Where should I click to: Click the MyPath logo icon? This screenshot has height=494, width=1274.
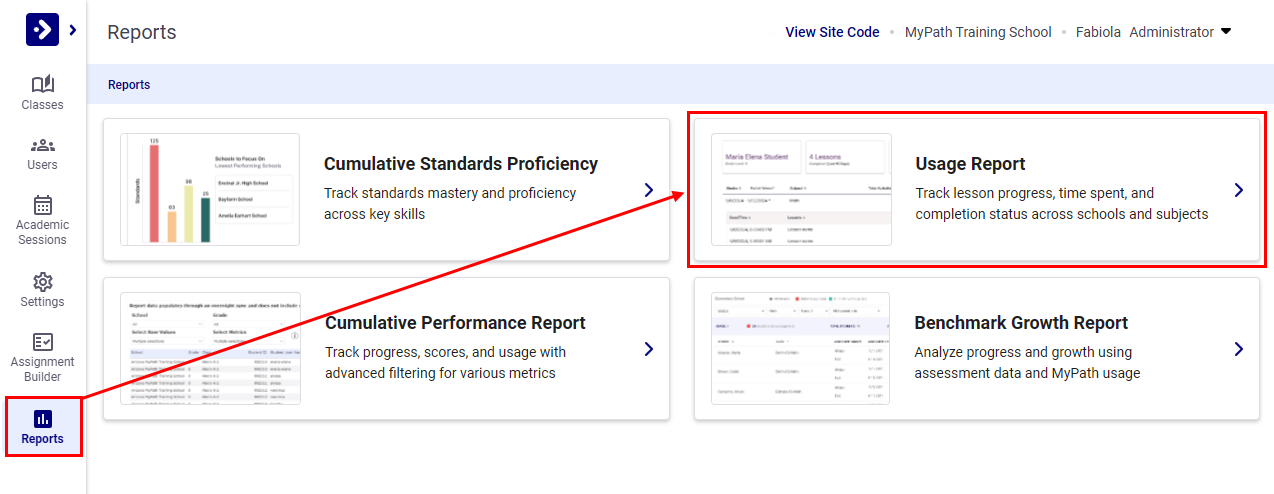(42, 30)
